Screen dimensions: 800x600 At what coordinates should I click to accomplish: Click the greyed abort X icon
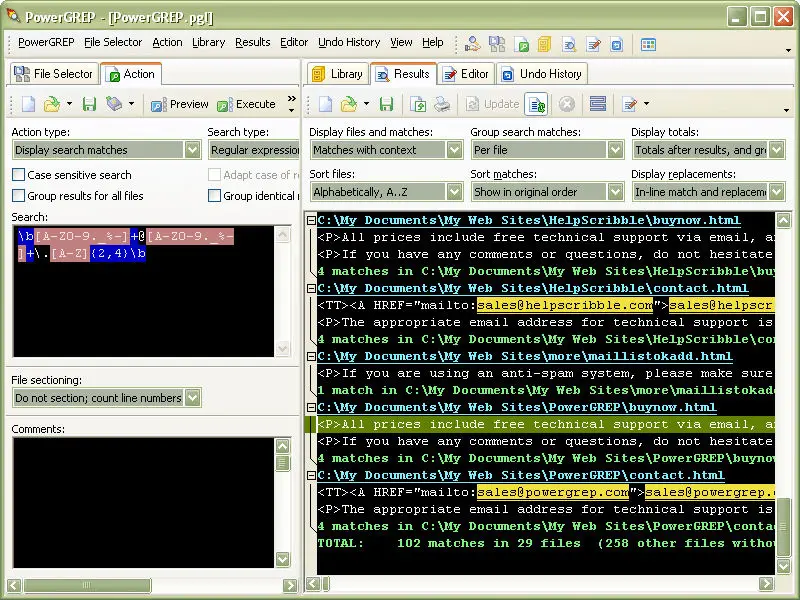point(566,104)
